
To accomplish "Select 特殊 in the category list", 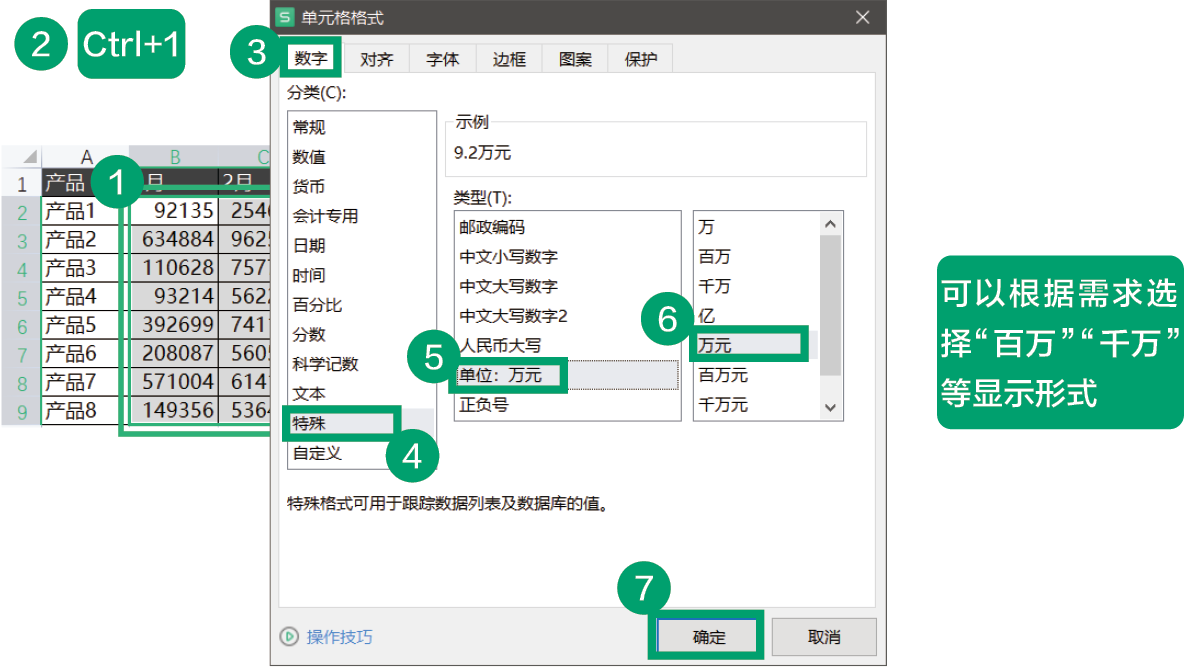I will tap(310, 423).
